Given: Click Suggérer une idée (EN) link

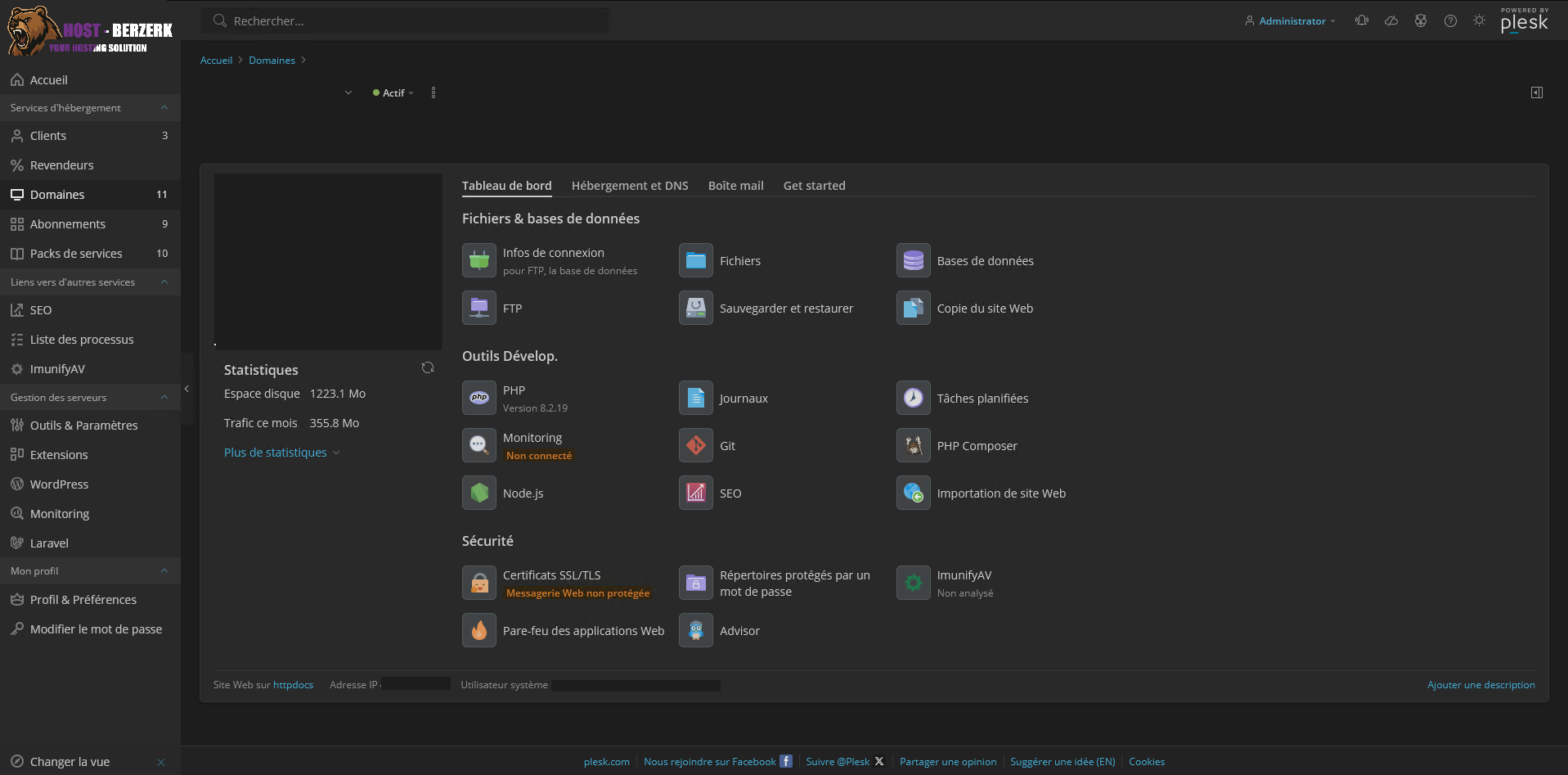Looking at the screenshot, I should [x=1063, y=762].
